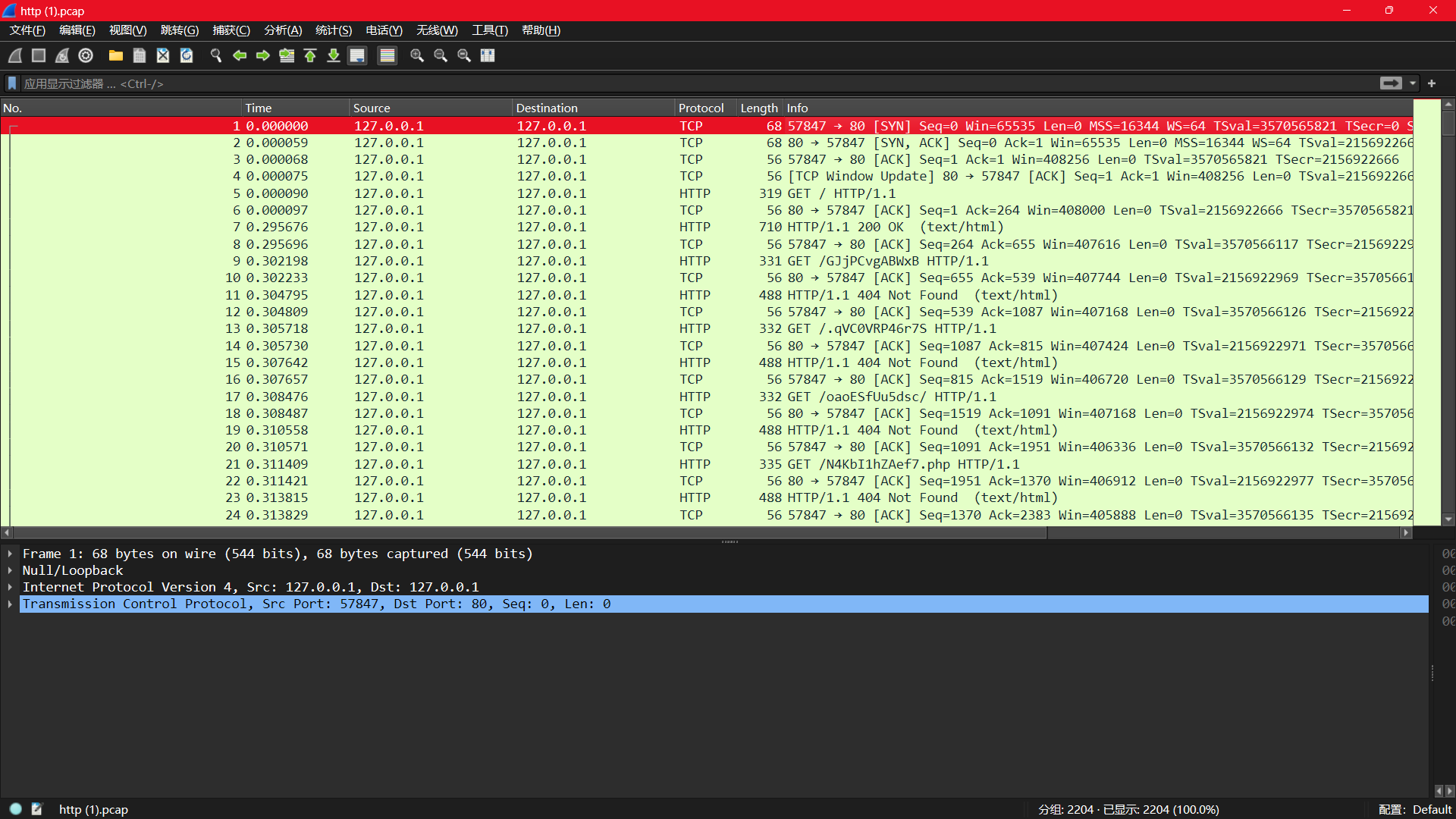
Task: Click http (1).pcap filename in status bar
Action: [x=94, y=809]
